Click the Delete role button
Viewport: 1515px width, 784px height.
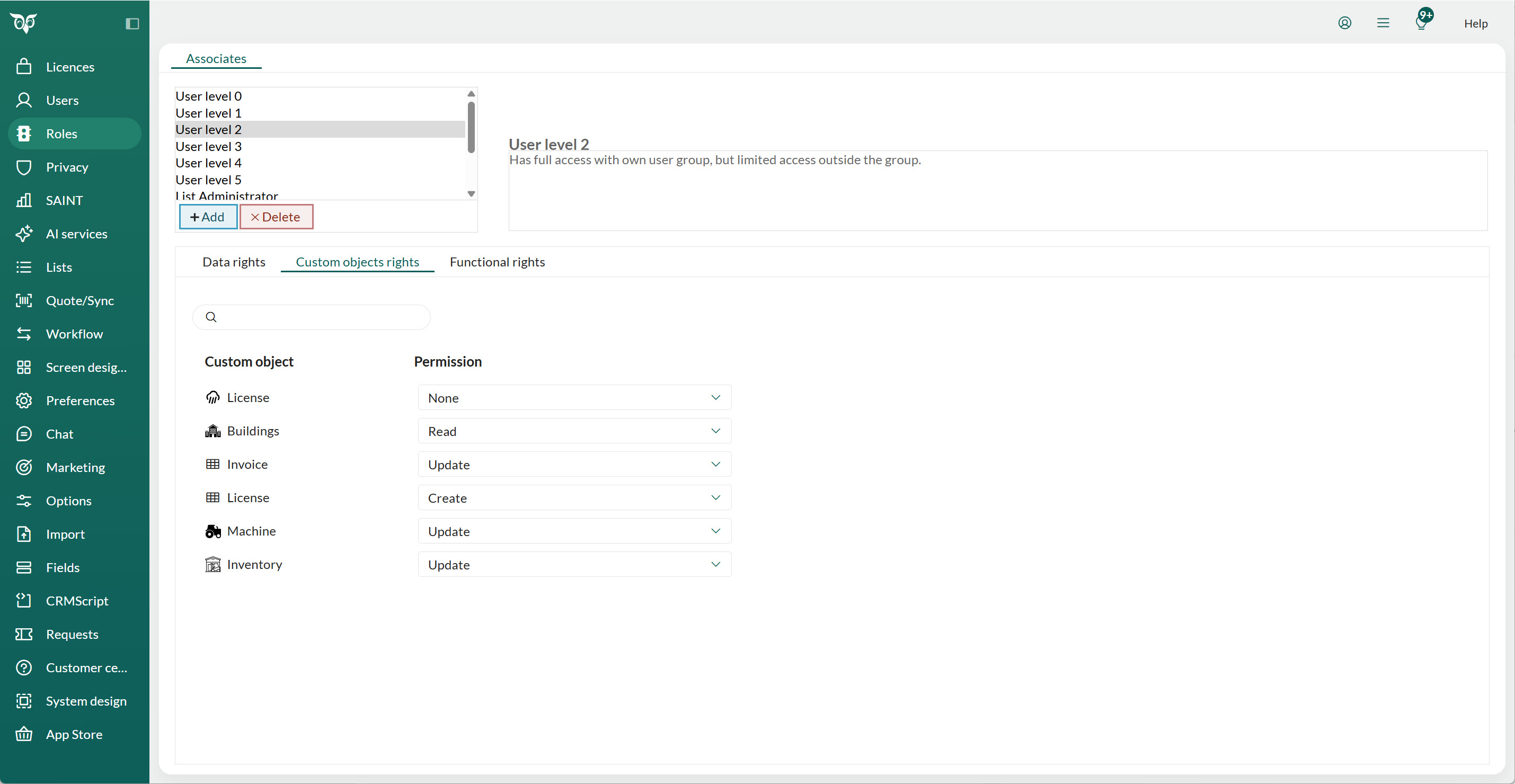coord(276,217)
